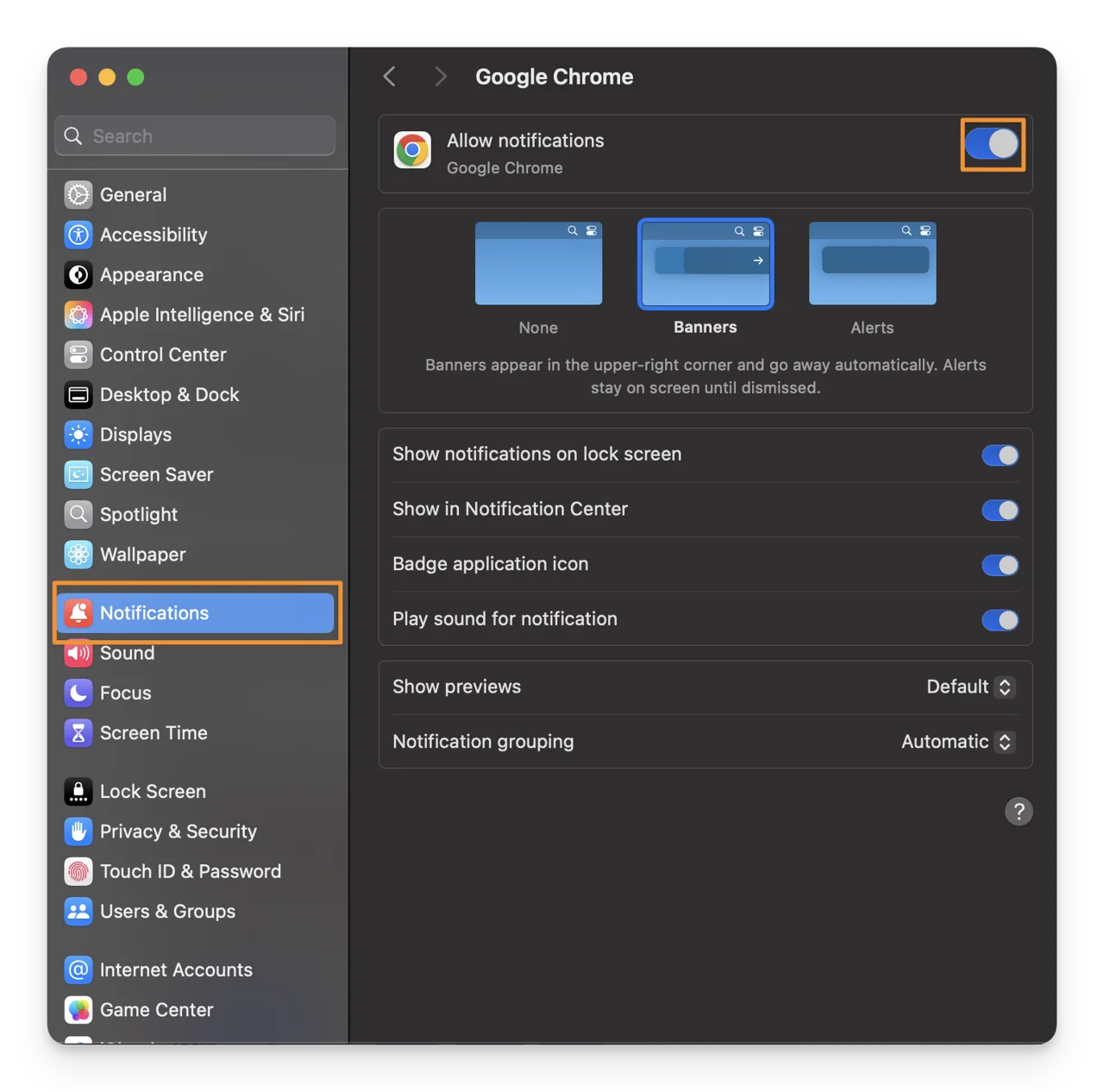Select the Focus moon icon
Image resolution: width=1104 pixels, height=1092 pixels.
[x=78, y=693]
